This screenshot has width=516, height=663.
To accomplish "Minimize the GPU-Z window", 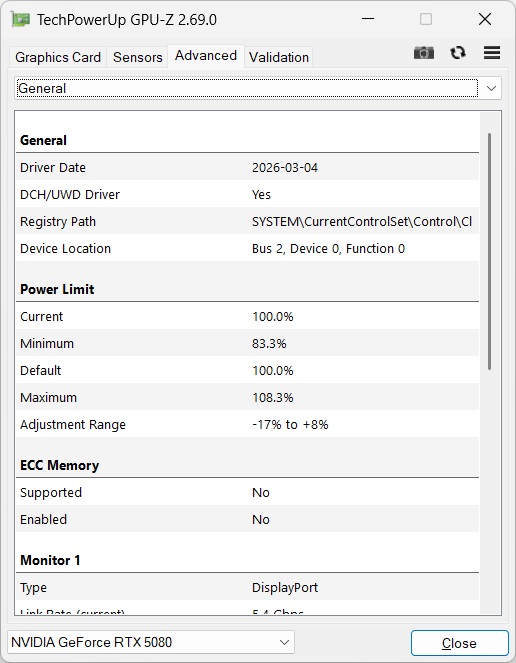I will (368, 19).
